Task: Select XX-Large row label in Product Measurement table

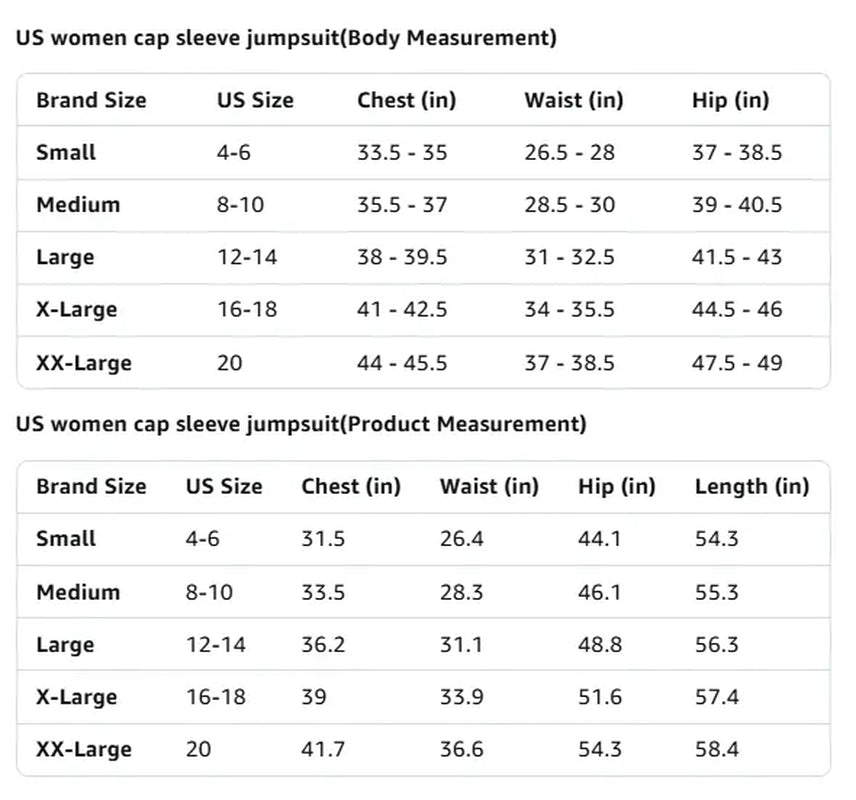Action: coord(84,749)
